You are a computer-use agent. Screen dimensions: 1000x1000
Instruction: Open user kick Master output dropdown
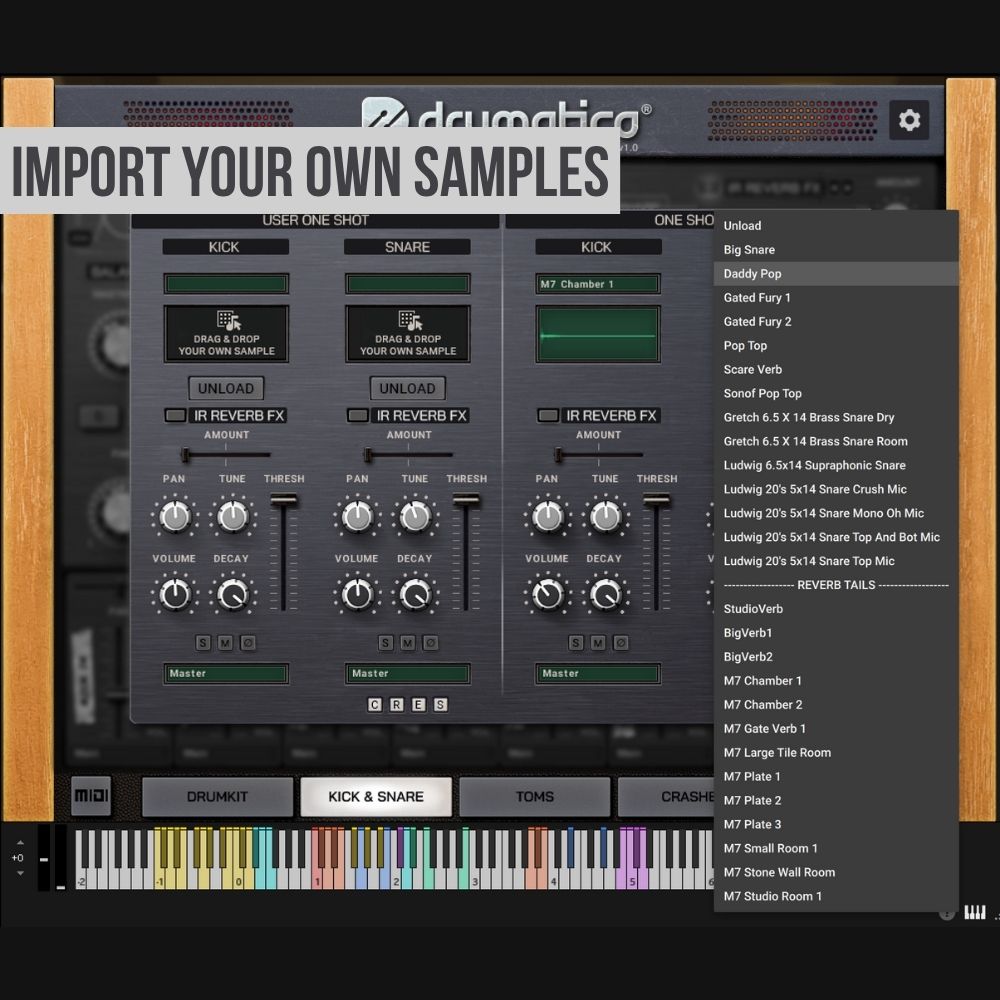pos(226,673)
